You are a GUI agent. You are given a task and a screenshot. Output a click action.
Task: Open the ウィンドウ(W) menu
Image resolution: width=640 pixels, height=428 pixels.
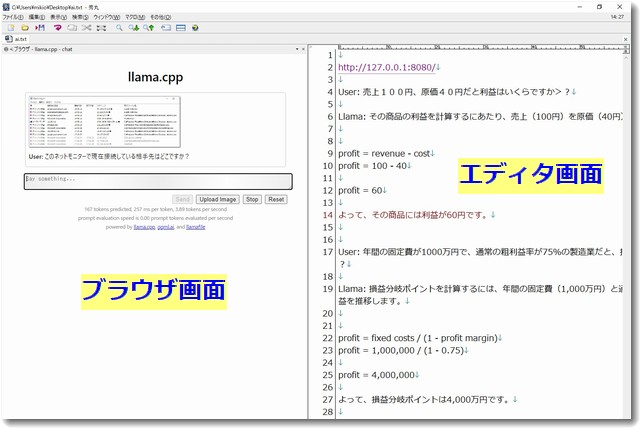(107, 17)
